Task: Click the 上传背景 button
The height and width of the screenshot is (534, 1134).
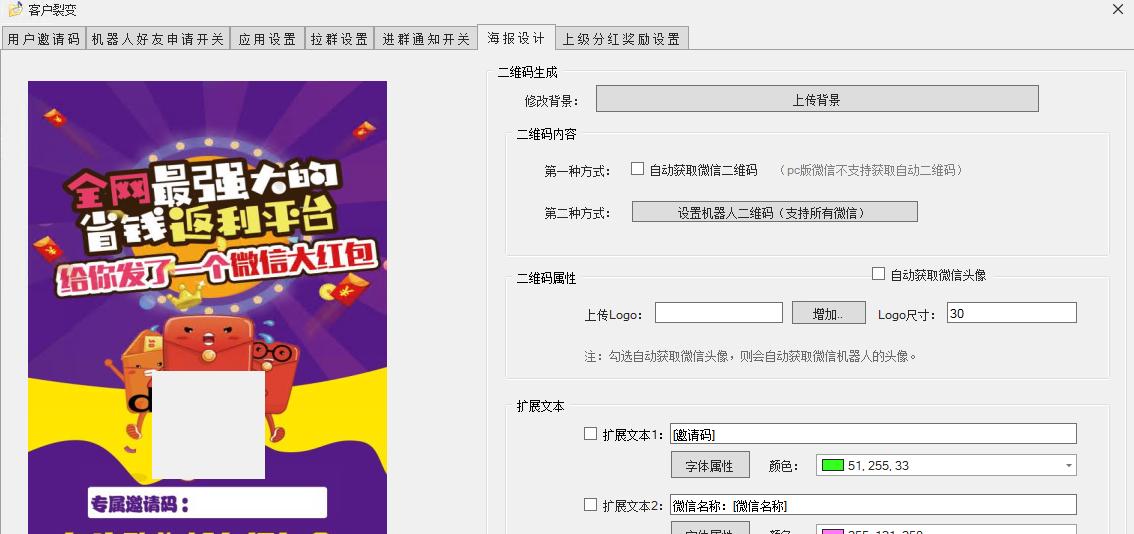Action: [817, 99]
